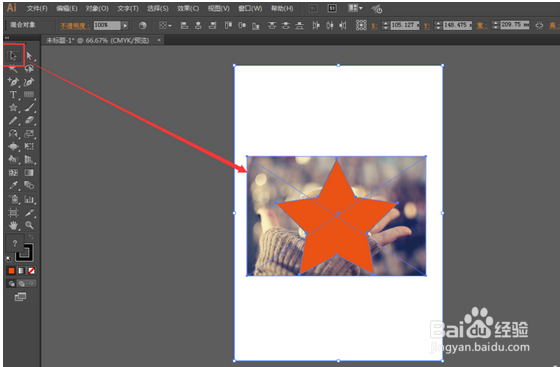Select the Column Graph tool

tap(29, 199)
